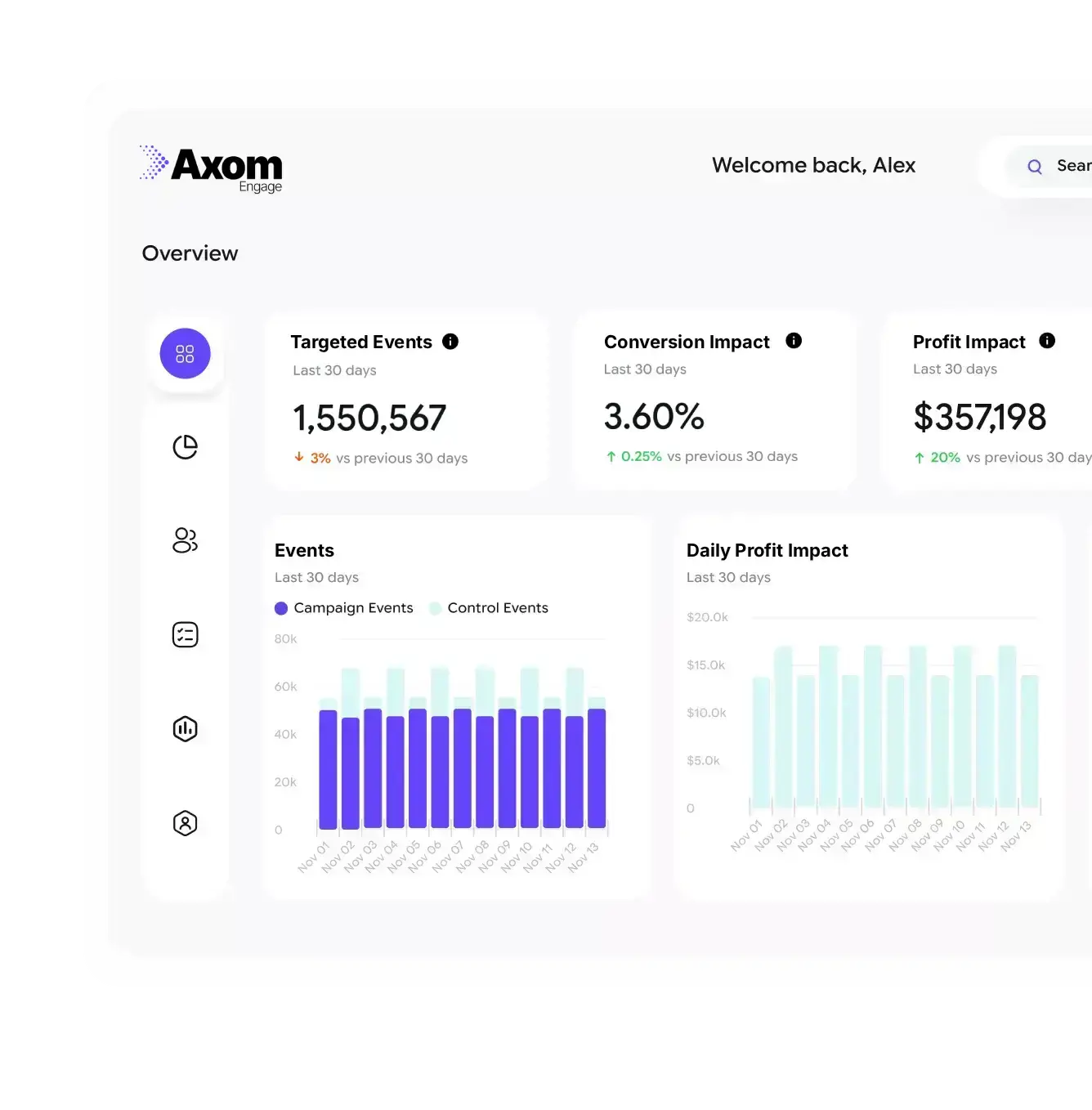Click the Overview heading
Image resolution: width=1092 pixels, height=1110 pixels.
pyautogui.click(x=190, y=253)
